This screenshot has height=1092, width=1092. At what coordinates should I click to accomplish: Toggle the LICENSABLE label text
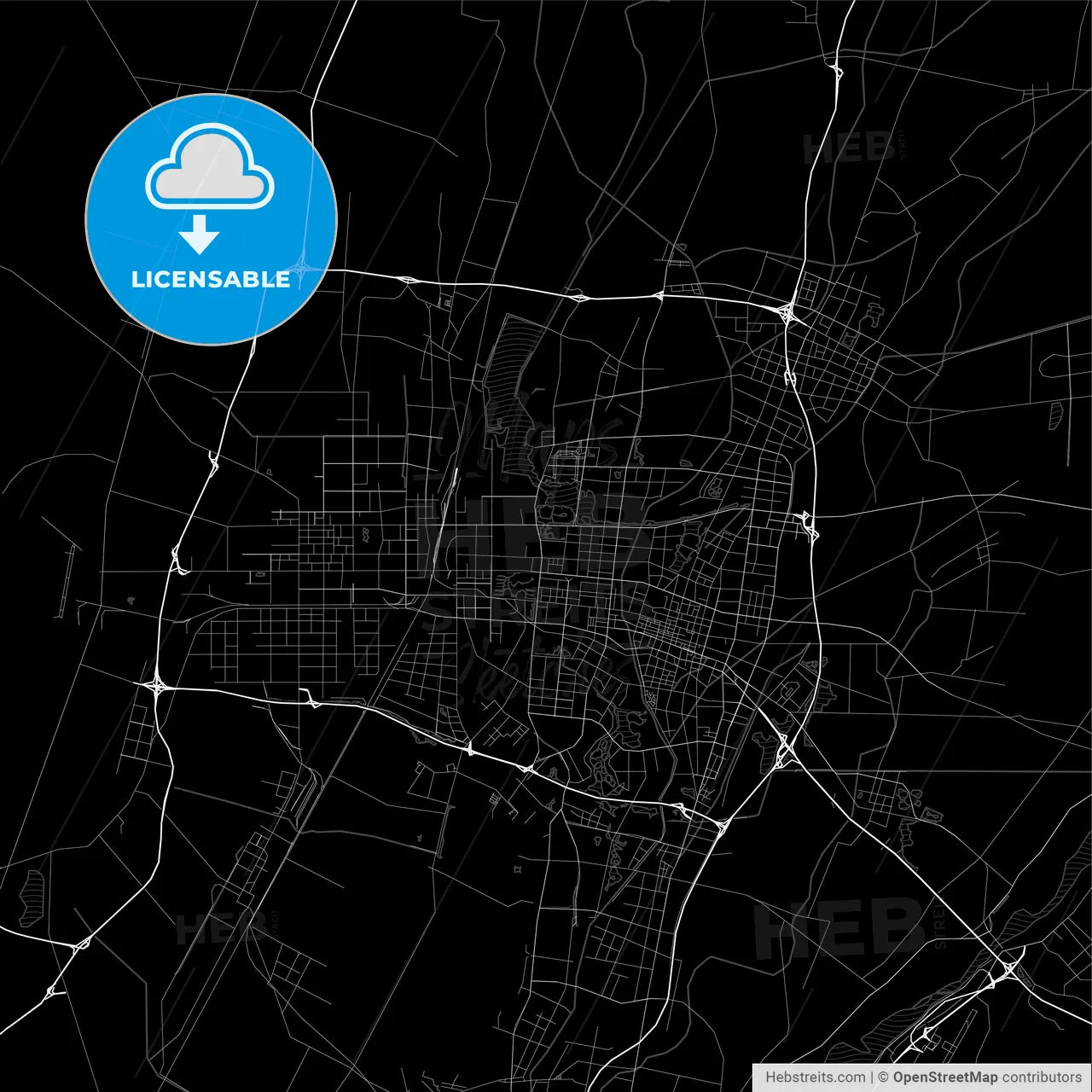tap(210, 277)
